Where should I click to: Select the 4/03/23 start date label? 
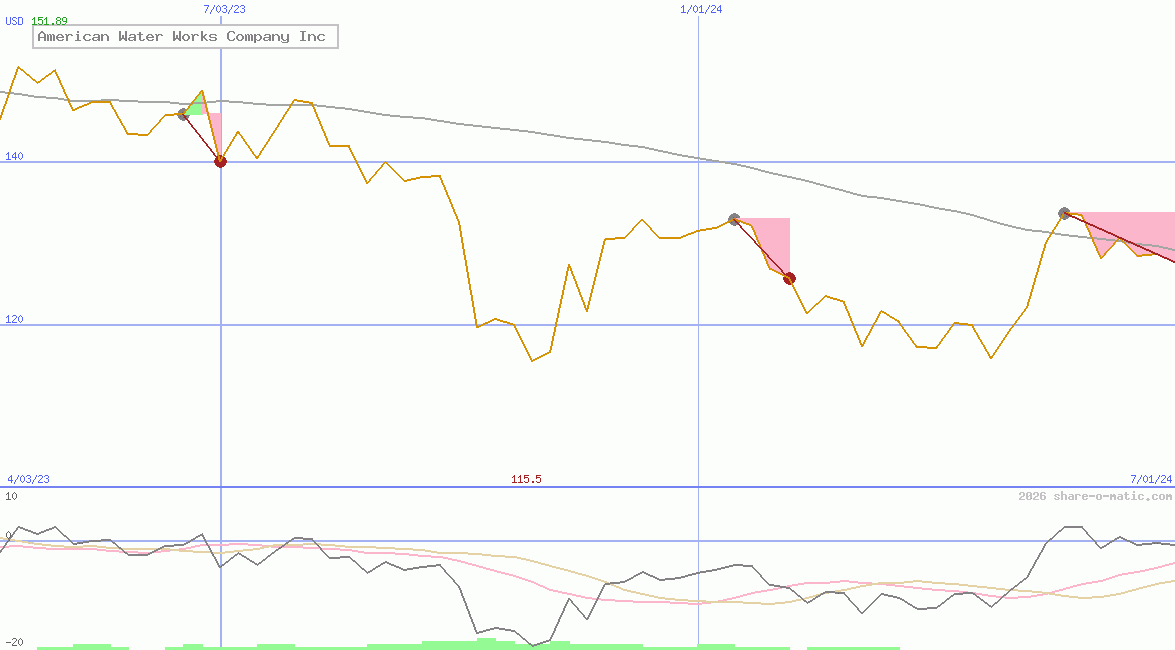pyautogui.click(x=27, y=479)
